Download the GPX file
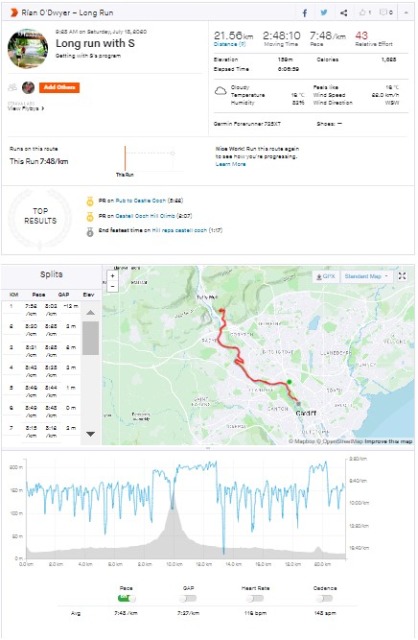 coord(326,276)
